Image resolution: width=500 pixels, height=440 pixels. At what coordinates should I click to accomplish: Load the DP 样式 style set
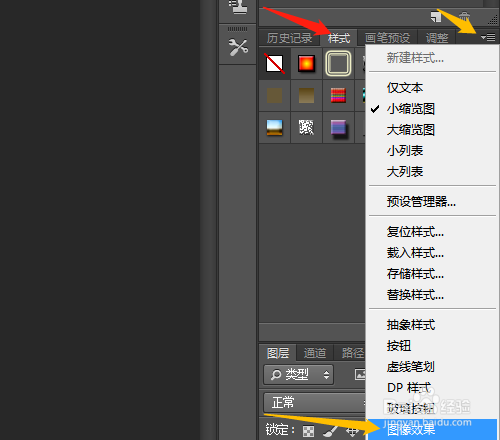(x=409, y=388)
